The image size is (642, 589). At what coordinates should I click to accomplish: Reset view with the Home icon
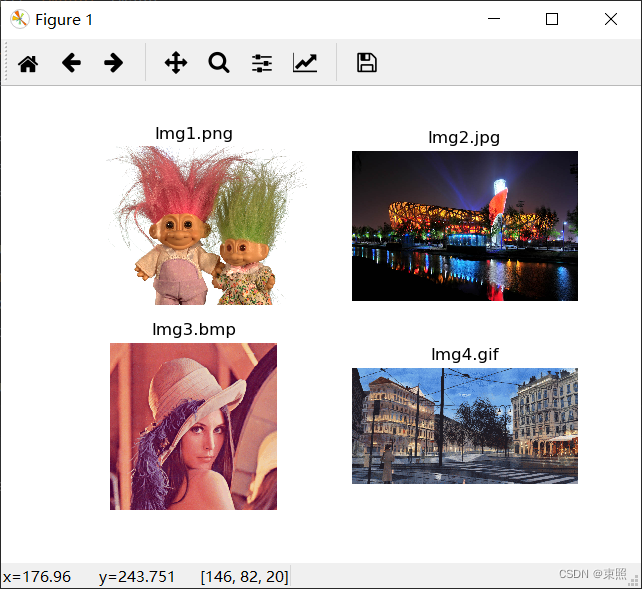tap(28, 63)
